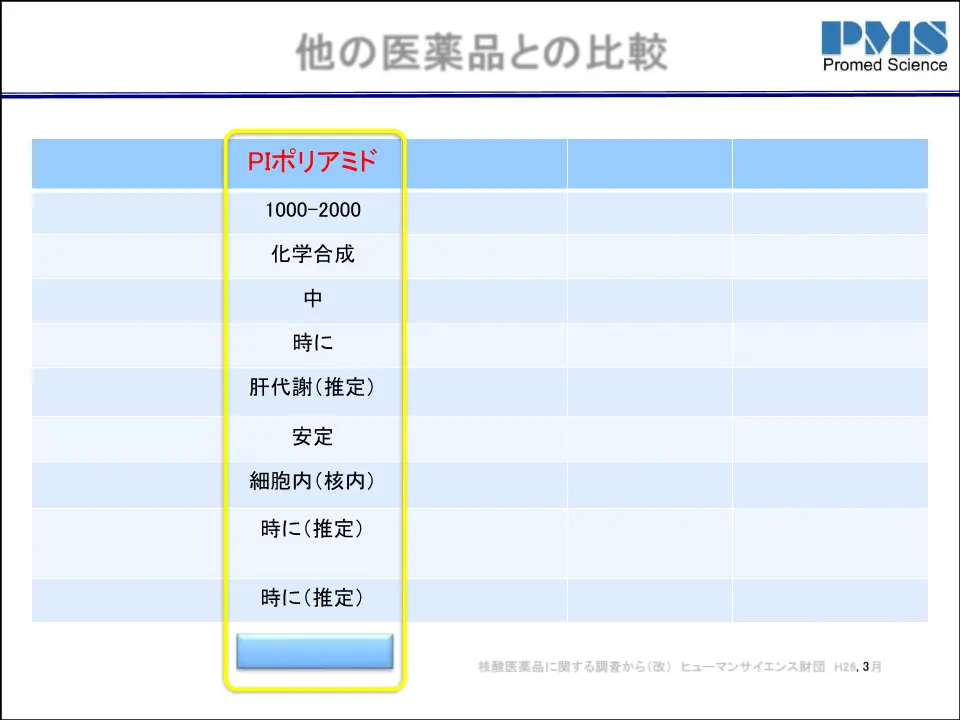Click the upper 時に(推定) cell
The height and width of the screenshot is (720, 960).
313,529
